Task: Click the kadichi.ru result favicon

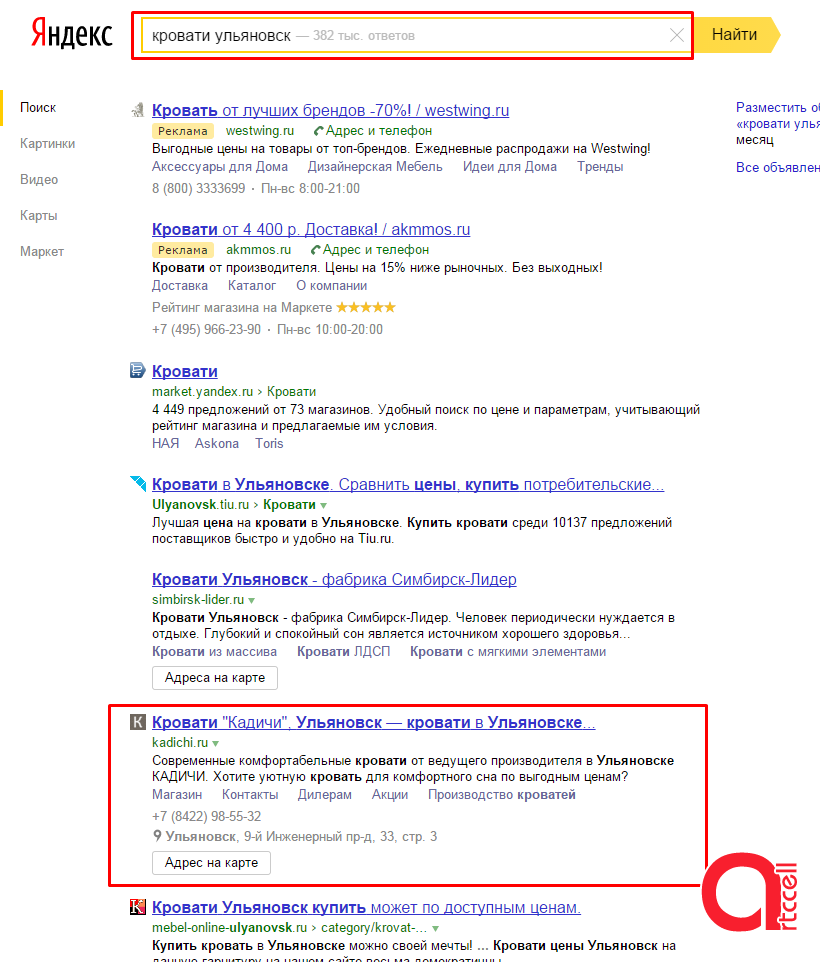Action: (137, 722)
